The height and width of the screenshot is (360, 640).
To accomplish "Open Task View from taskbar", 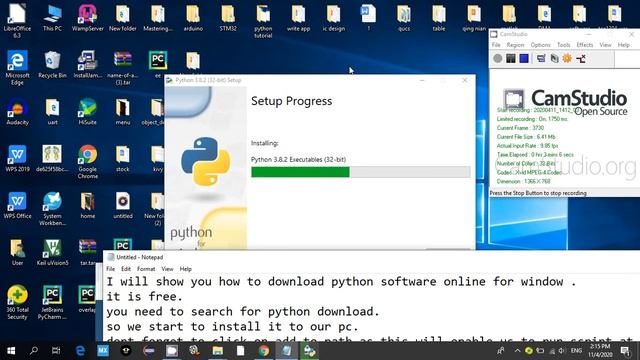I will click(56, 351).
